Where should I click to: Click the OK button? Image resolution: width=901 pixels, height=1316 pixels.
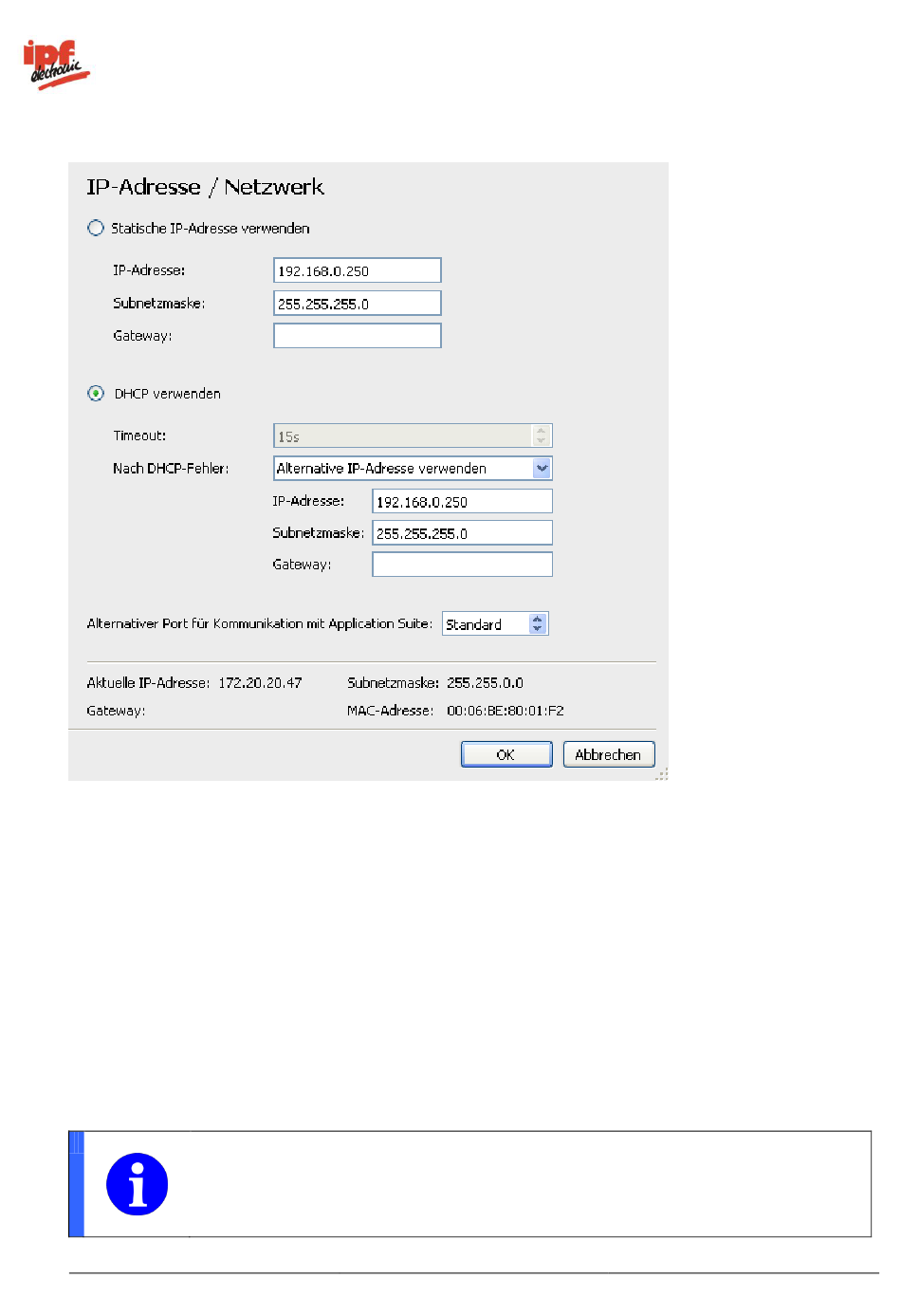pos(506,754)
